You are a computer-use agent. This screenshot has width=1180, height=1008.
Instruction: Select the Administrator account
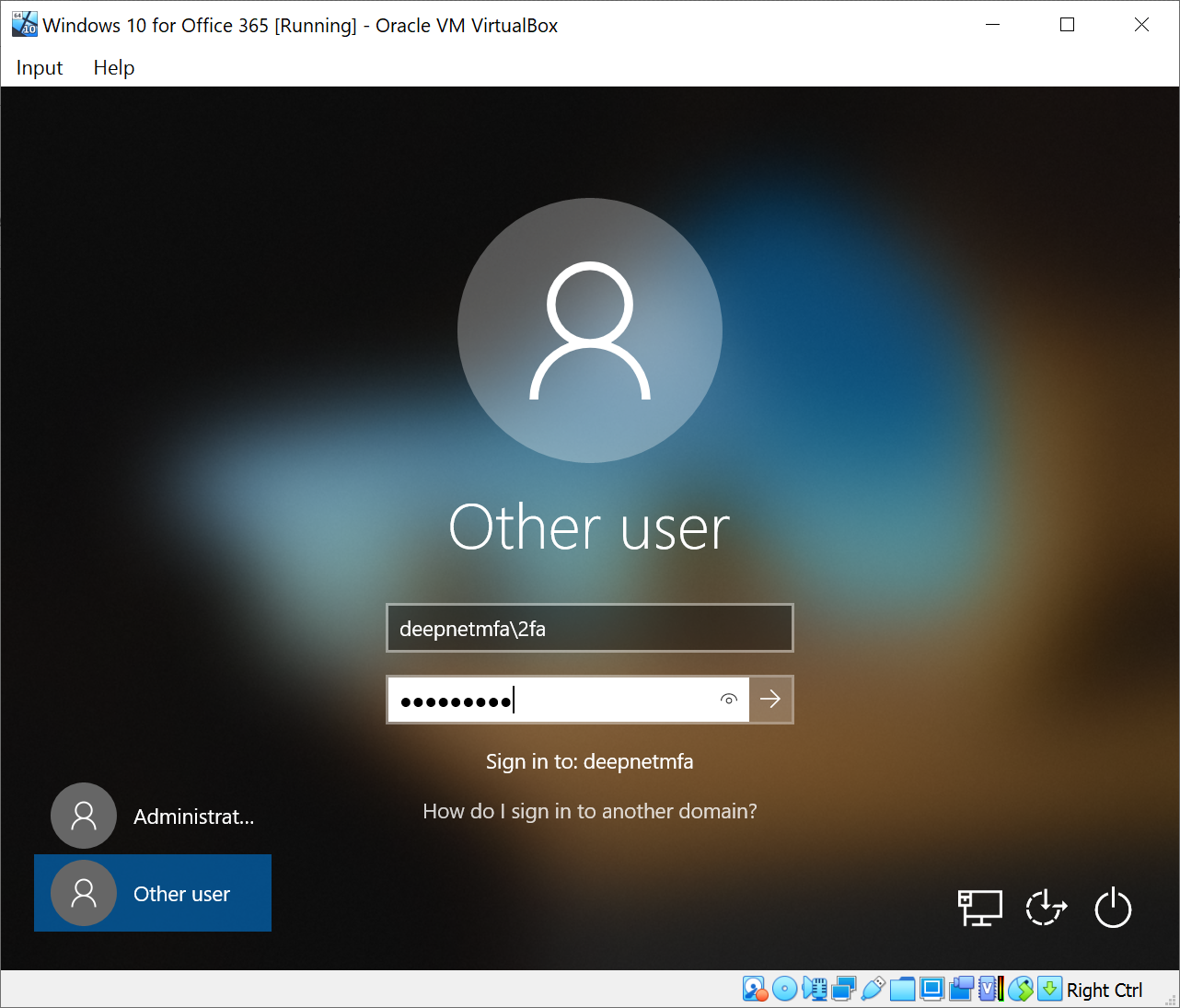click(x=153, y=817)
